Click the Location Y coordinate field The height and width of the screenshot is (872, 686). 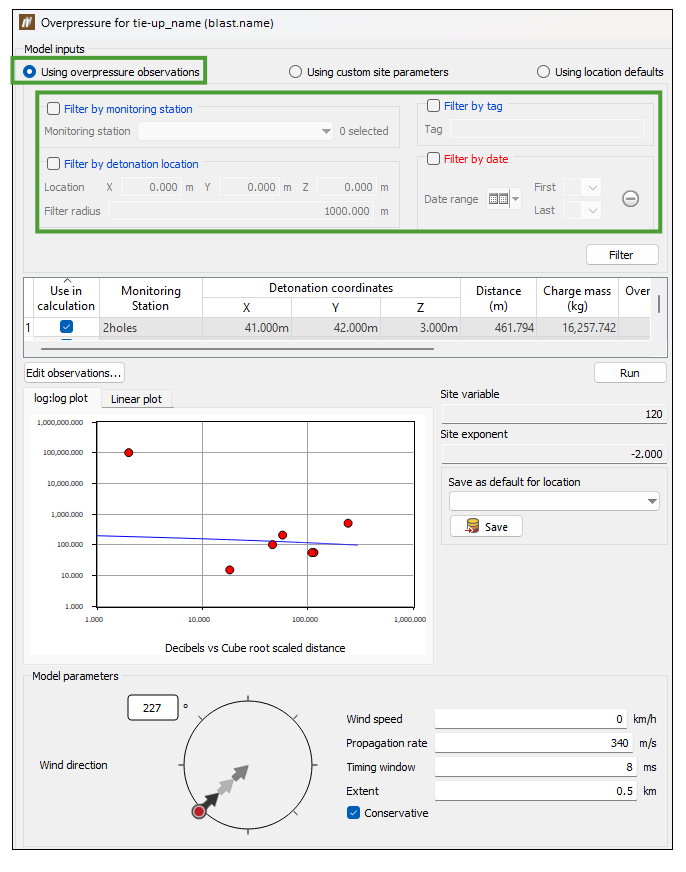point(248,187)
